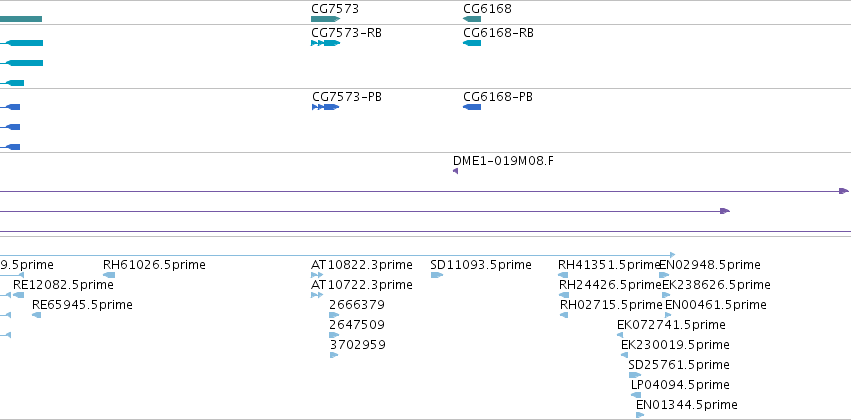Image resolution: width=851 pixels, height=420 pixels.
Task: Select the CG7573-RB transcript label
Action: point(346,33)
